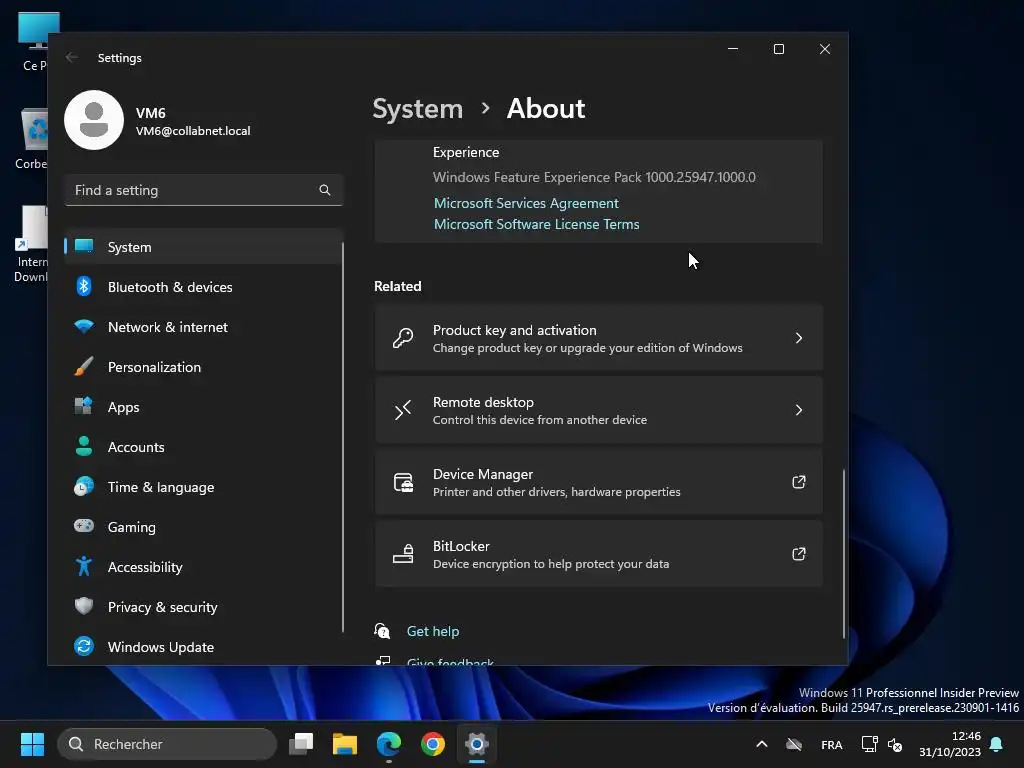Open Time & language settings
The height and width of the screenshot is (768, 1024).
[x=204, y=487]
